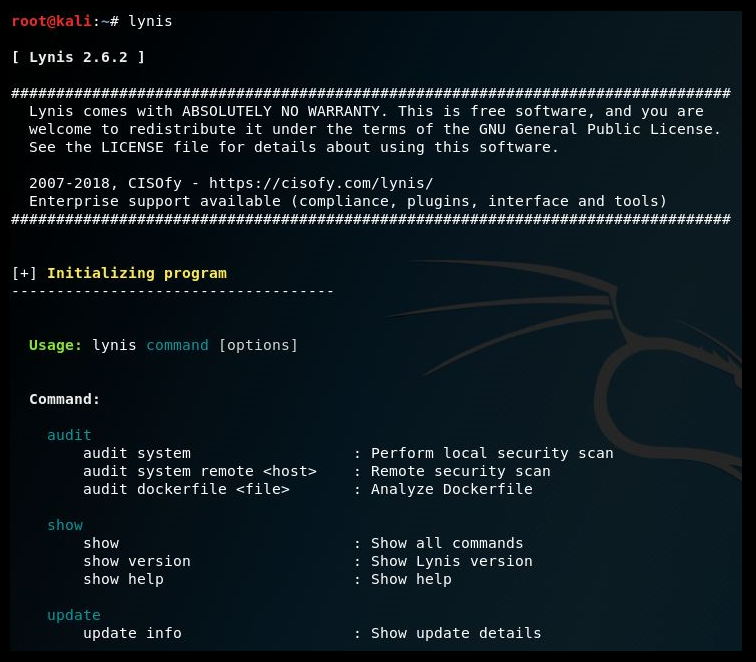This screenshot has height=662, width=756.
Task: Open the https://cisofy.com/lynis/ URL
Action: [321, 183]
